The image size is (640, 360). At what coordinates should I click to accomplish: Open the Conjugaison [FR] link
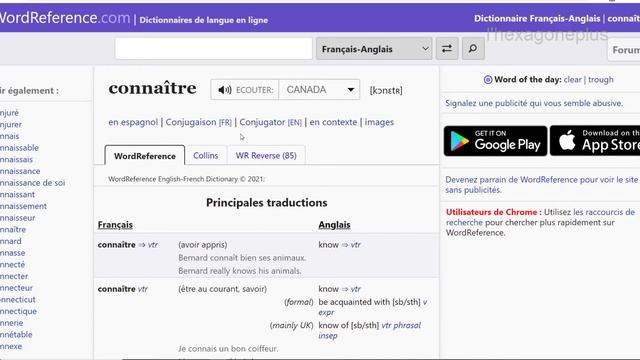point(198,122)
